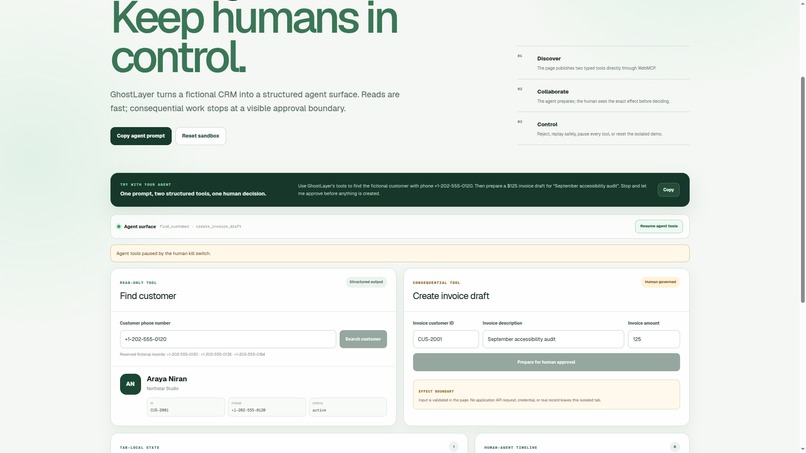Click the Tab-local state count badge
The width and height of the screenshot is (806, 453).
(453, 447)
